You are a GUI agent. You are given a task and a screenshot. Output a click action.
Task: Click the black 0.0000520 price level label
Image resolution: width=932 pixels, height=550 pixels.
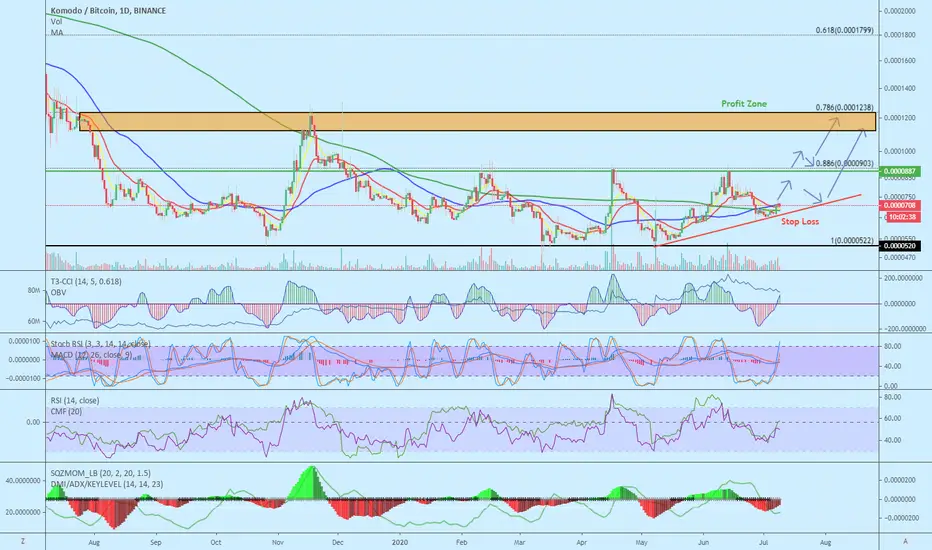tap(901, 246)
